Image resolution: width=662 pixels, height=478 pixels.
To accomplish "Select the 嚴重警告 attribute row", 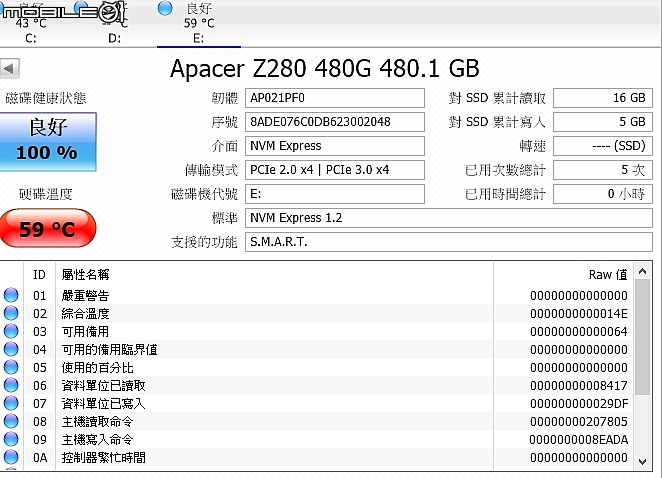I will [x=316, y=295].
